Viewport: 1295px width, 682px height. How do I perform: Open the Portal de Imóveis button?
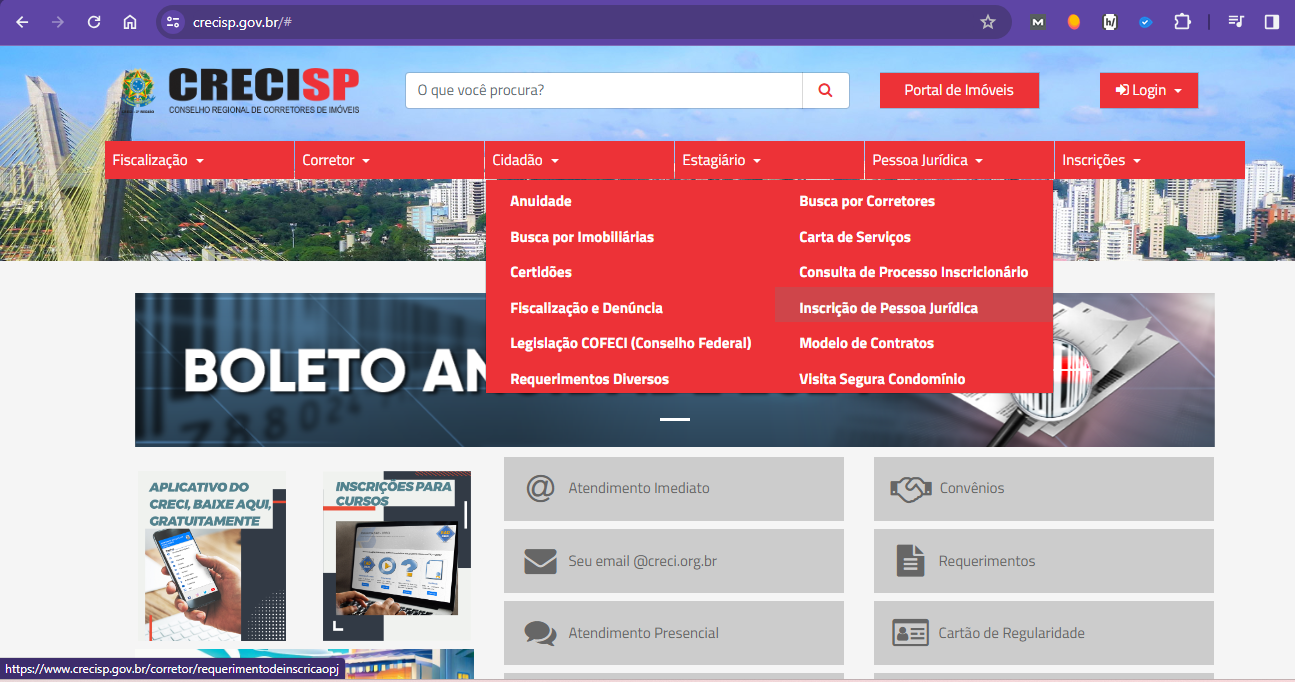coord(959,90)
